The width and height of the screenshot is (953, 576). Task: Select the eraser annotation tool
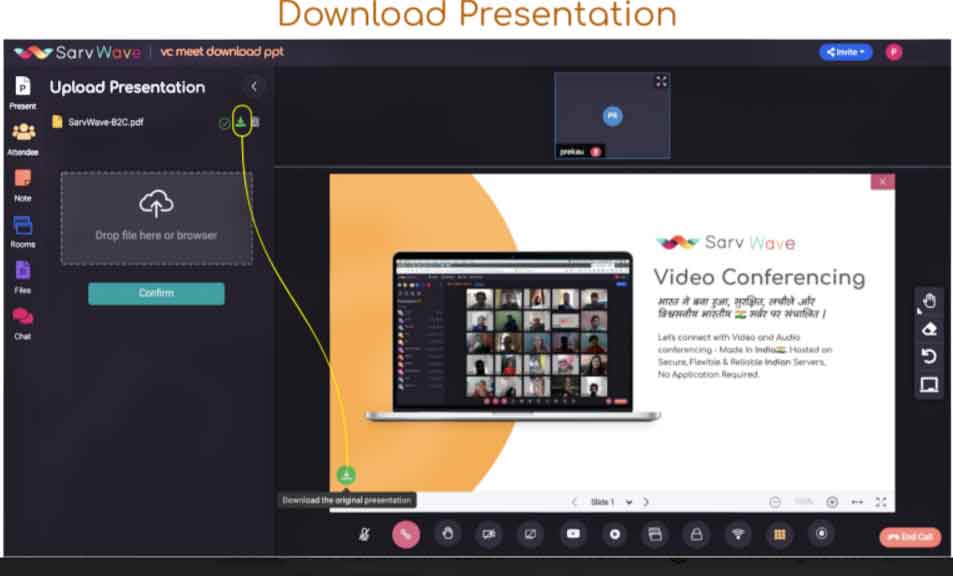tap(928, 327)
